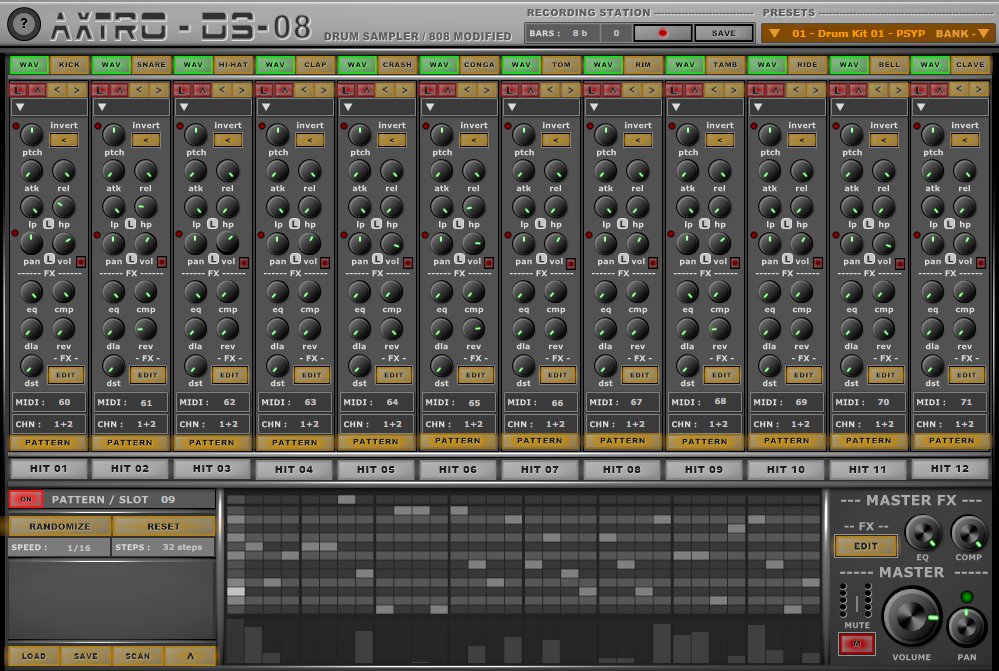This screenshot has height=671, width=999.
Task: Expand the Kick channel sample dropdown triangle
Action: [19, 107]
